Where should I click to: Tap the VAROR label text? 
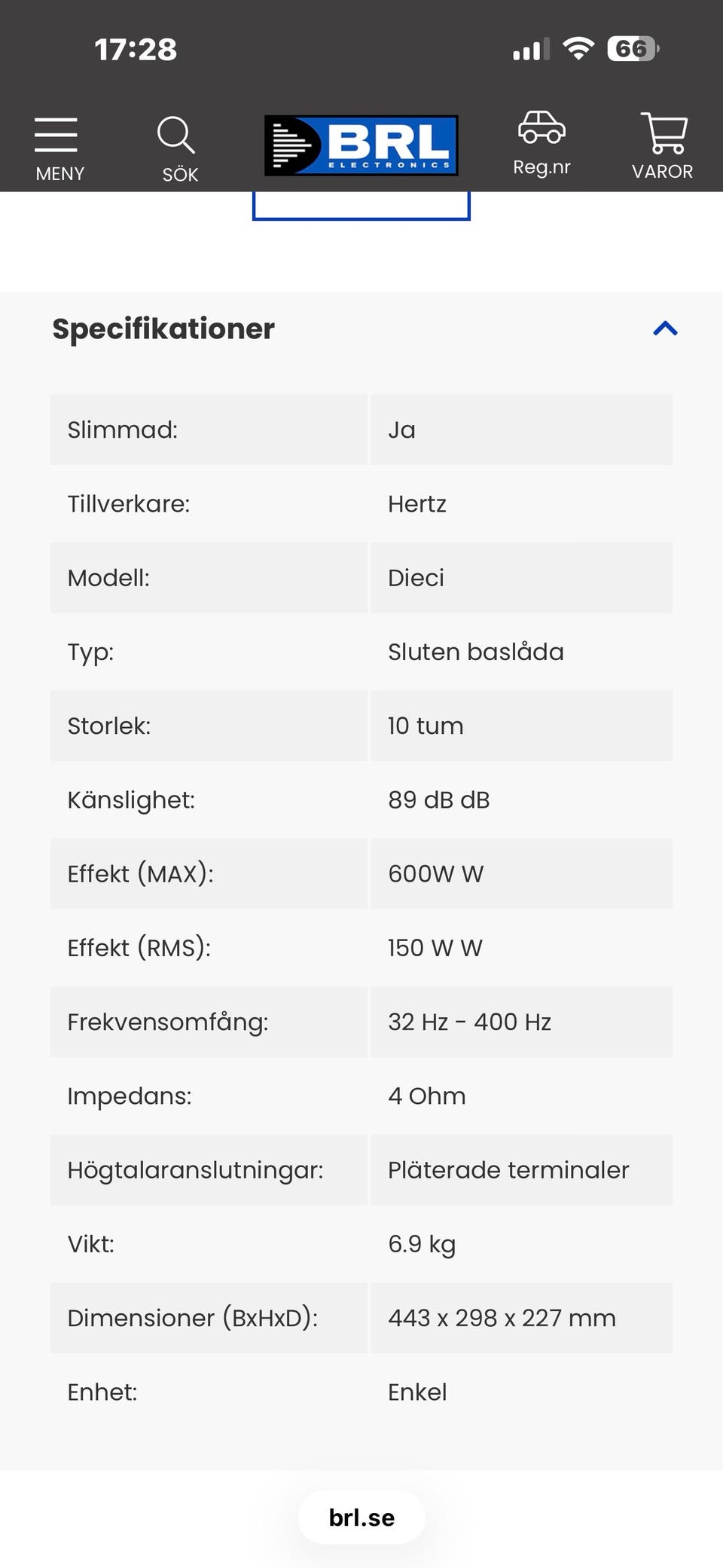click(662, 172)
